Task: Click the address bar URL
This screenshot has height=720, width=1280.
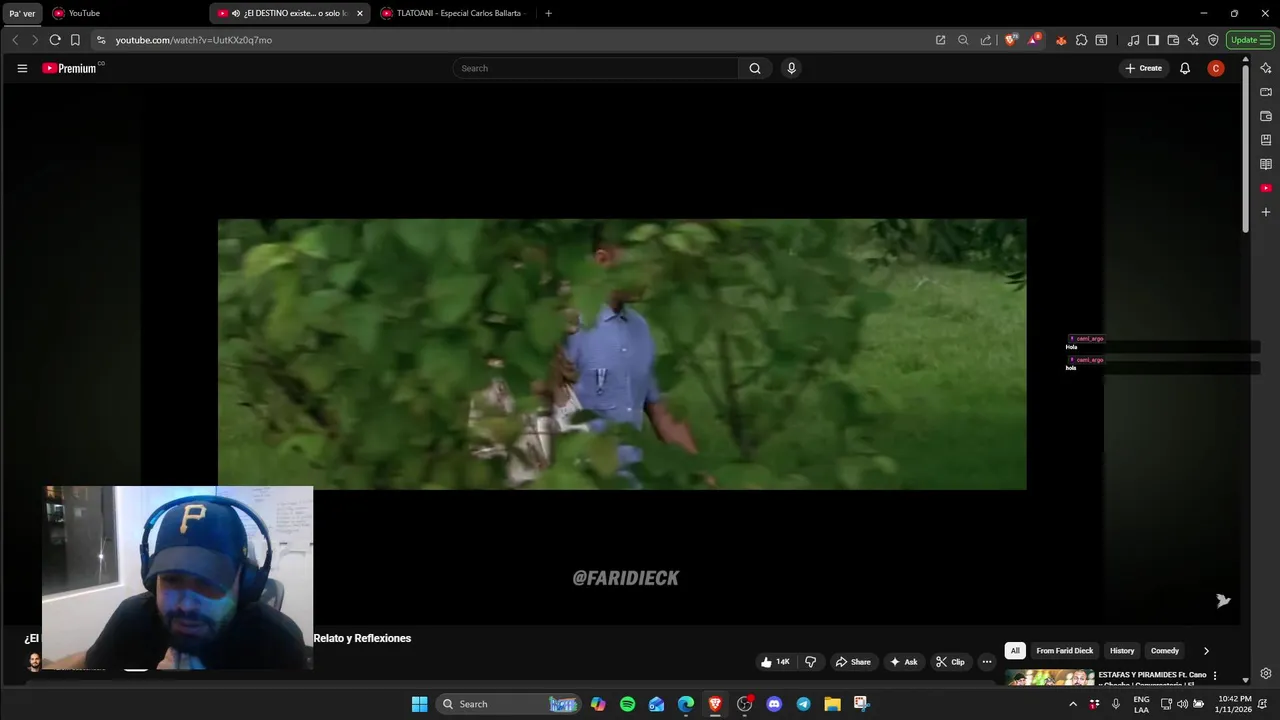Action: pyautogui.click(x=194, y=40)
